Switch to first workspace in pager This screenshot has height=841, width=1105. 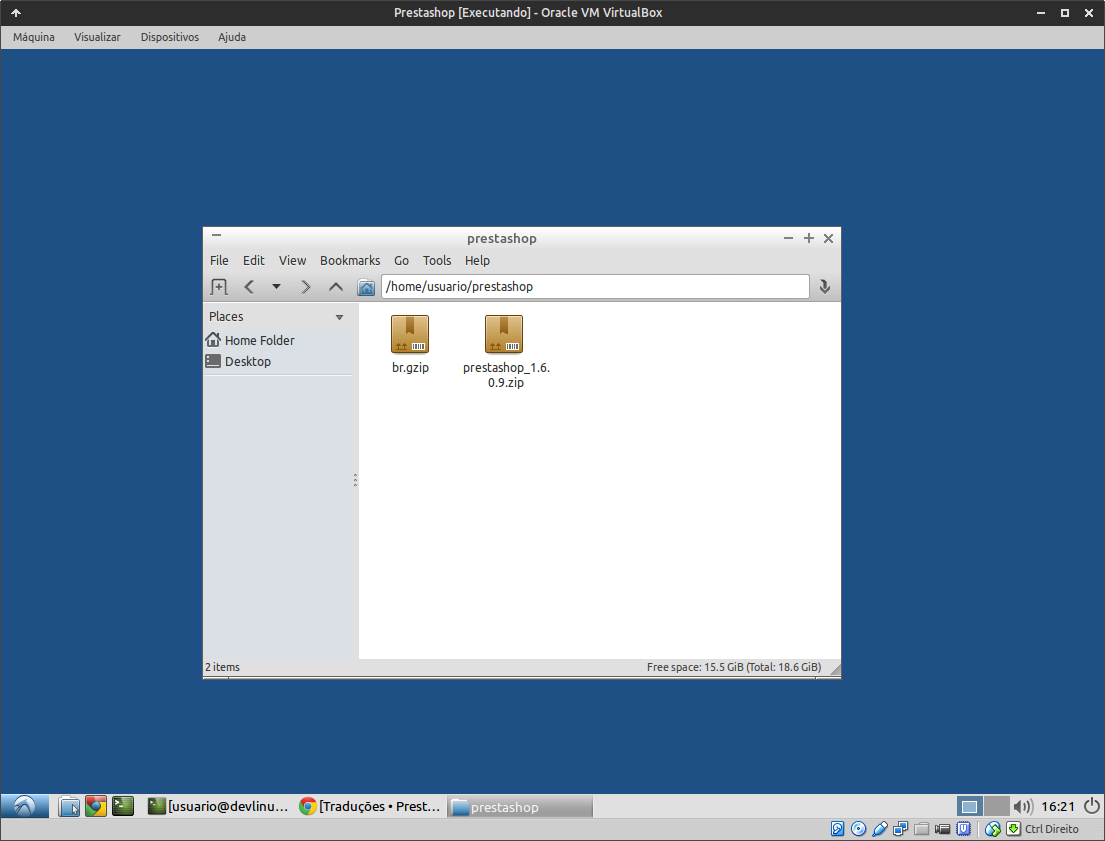(x=970, y=806)
